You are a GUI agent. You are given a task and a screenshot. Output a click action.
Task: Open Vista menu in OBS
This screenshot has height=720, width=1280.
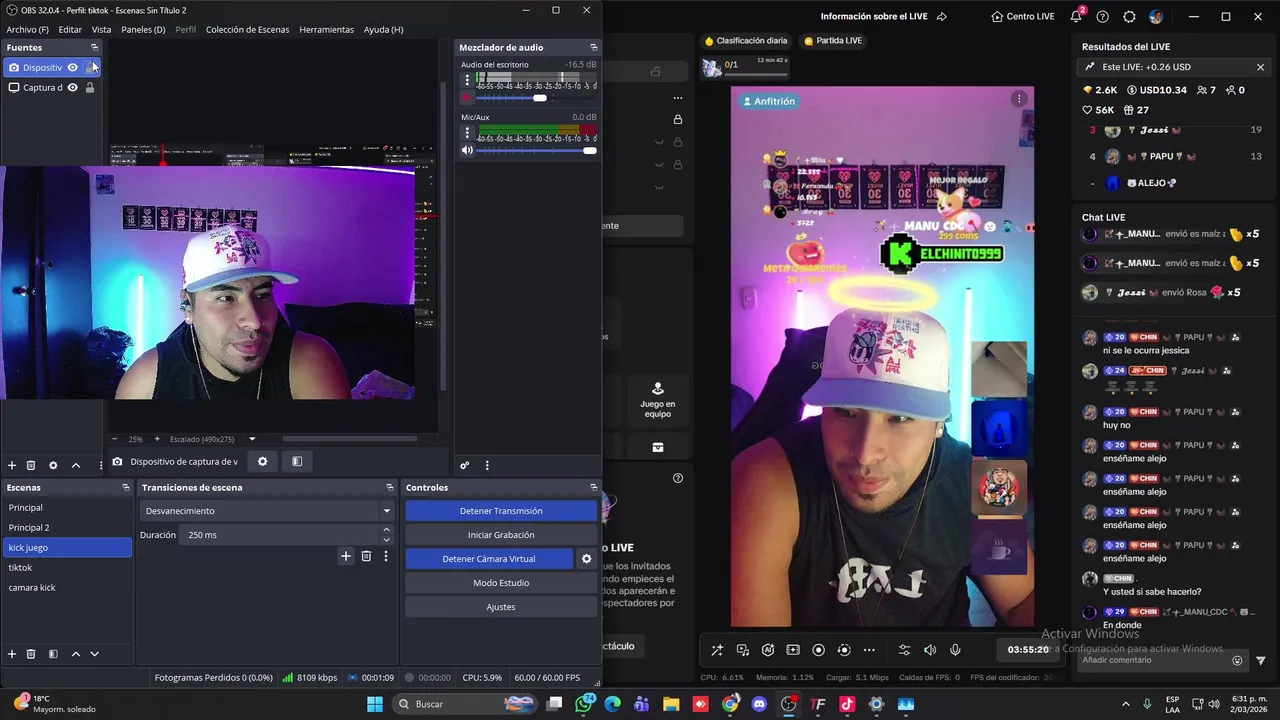102,30
